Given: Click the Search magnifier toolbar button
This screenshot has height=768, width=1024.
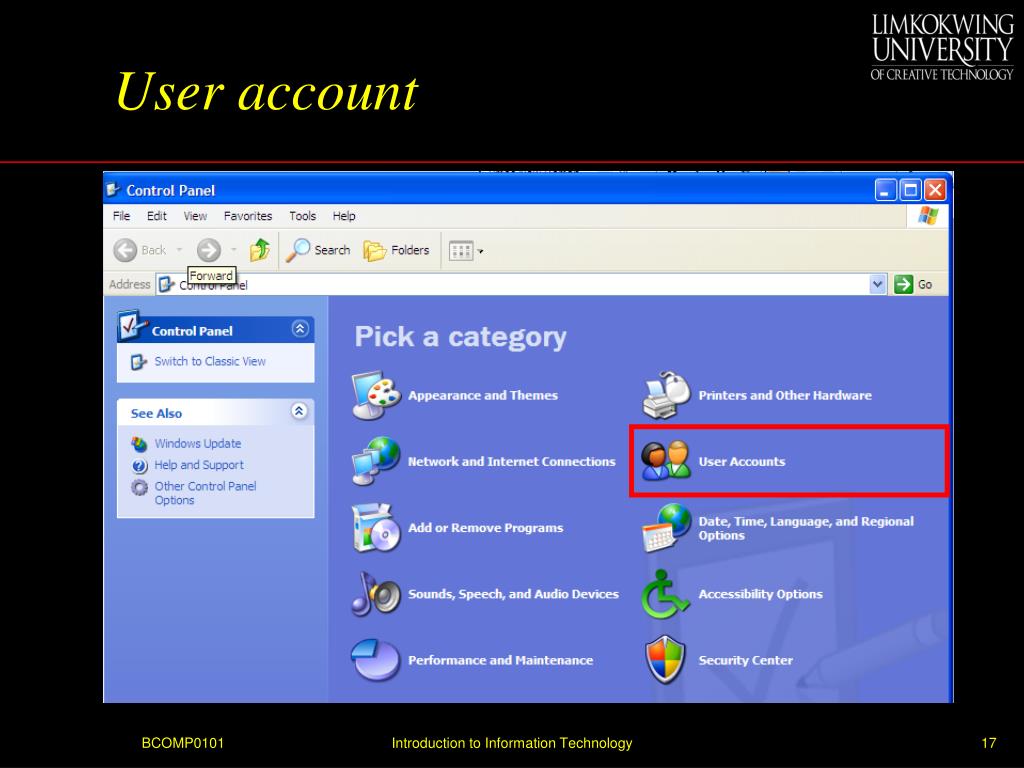Looking at the screenshot, I should pos(319,250).
